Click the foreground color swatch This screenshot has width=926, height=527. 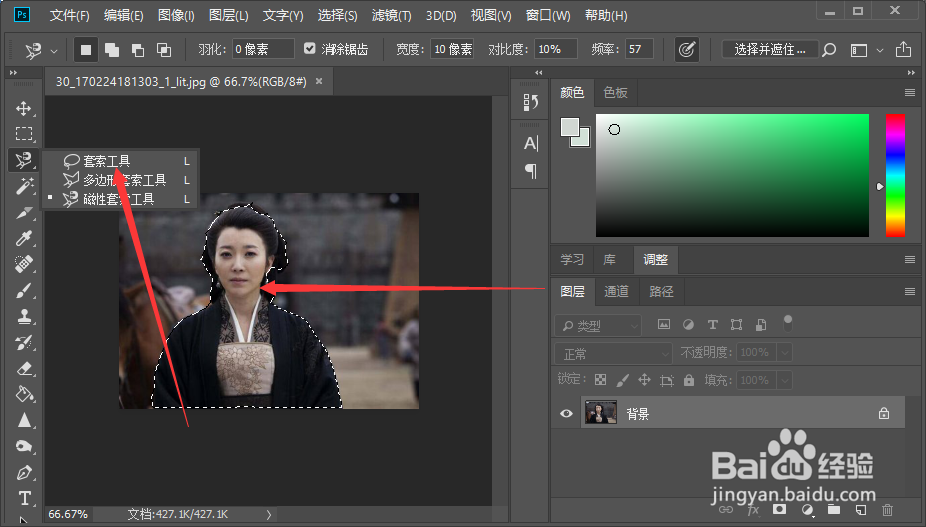pos(570,128)
